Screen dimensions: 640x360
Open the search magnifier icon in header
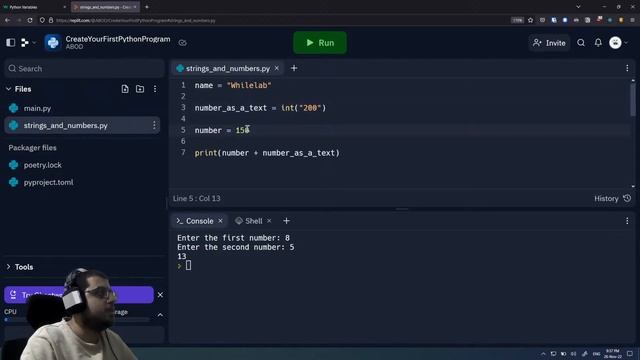581,43
